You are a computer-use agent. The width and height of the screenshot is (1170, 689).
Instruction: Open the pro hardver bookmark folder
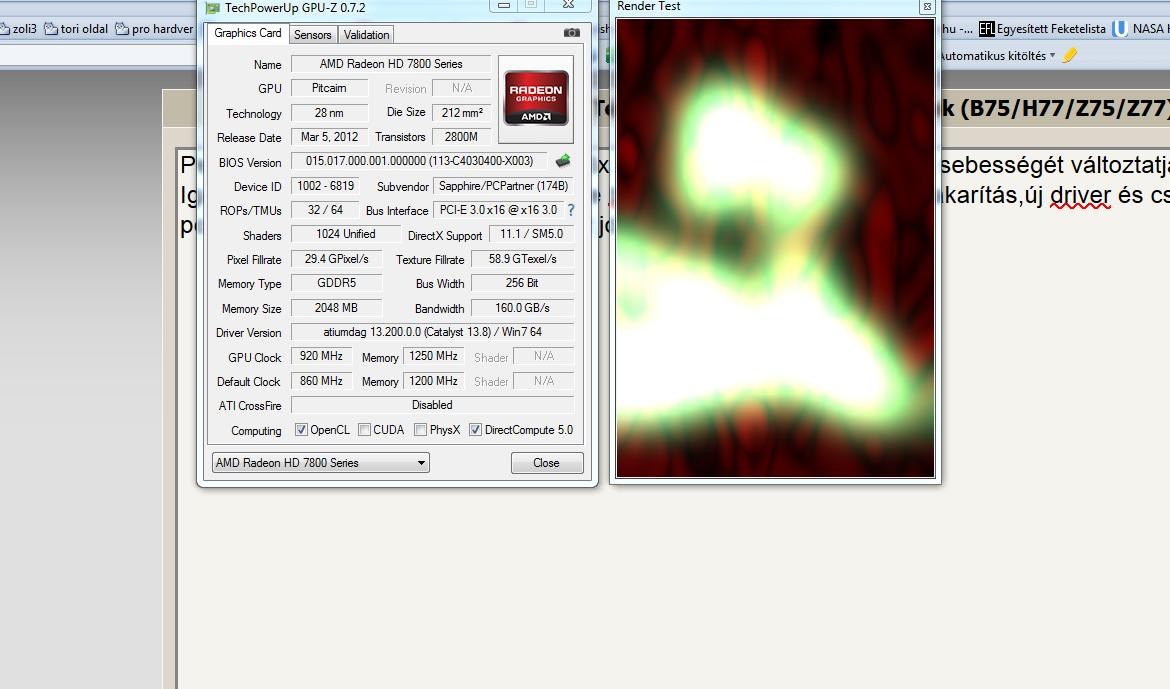154,29
